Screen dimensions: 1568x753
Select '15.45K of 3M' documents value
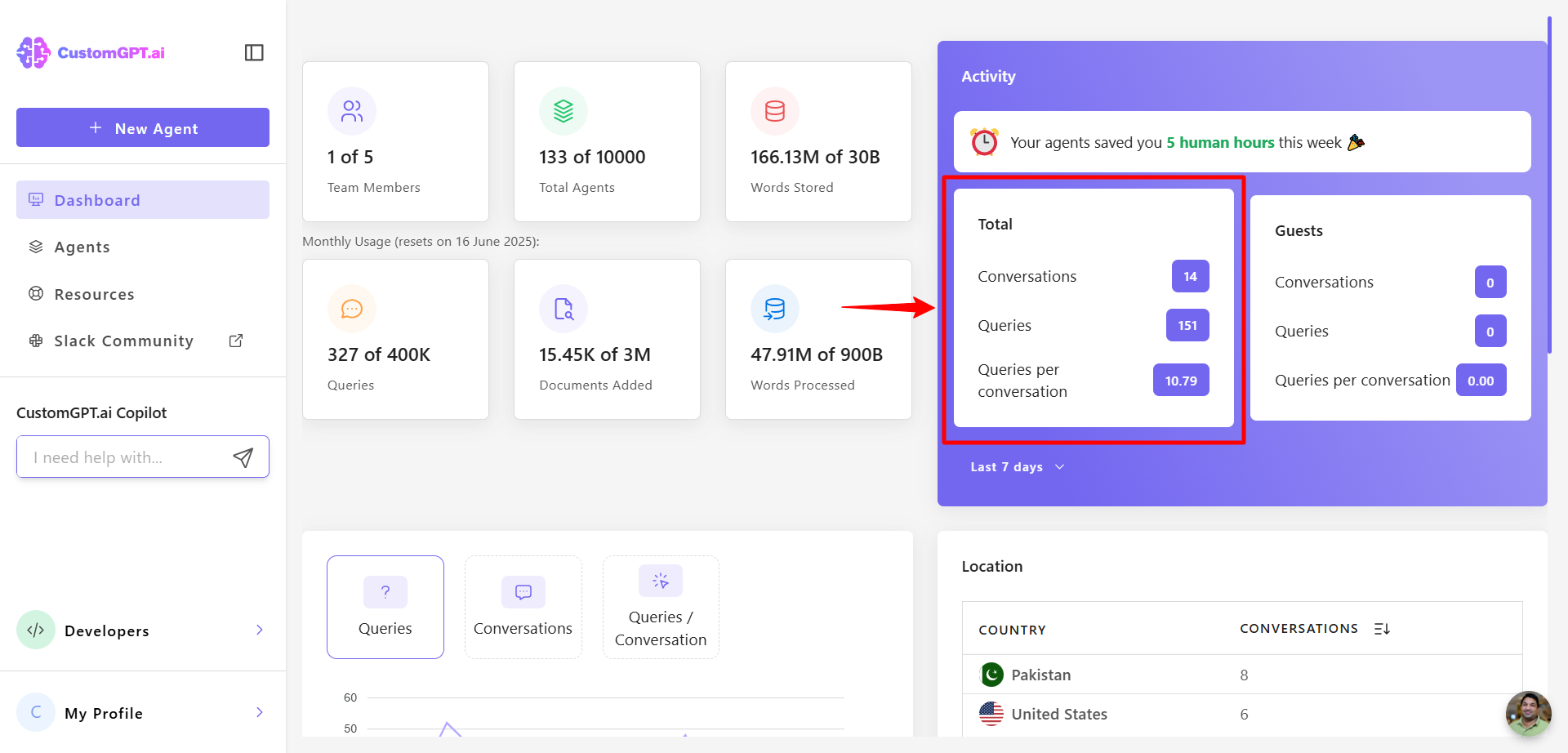tap(595, 354)
